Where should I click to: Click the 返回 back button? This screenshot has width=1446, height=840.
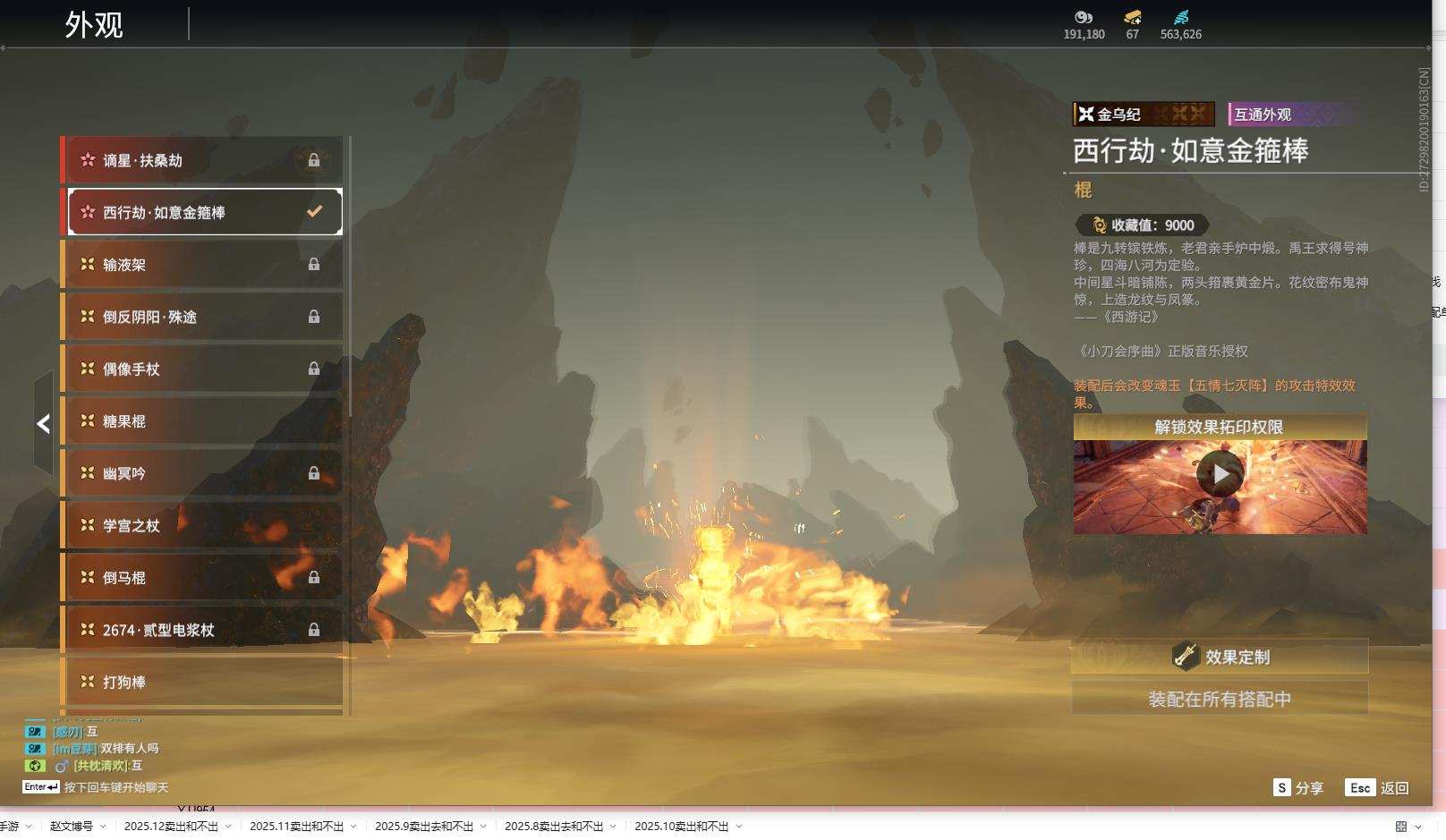tap(1377, 788)
